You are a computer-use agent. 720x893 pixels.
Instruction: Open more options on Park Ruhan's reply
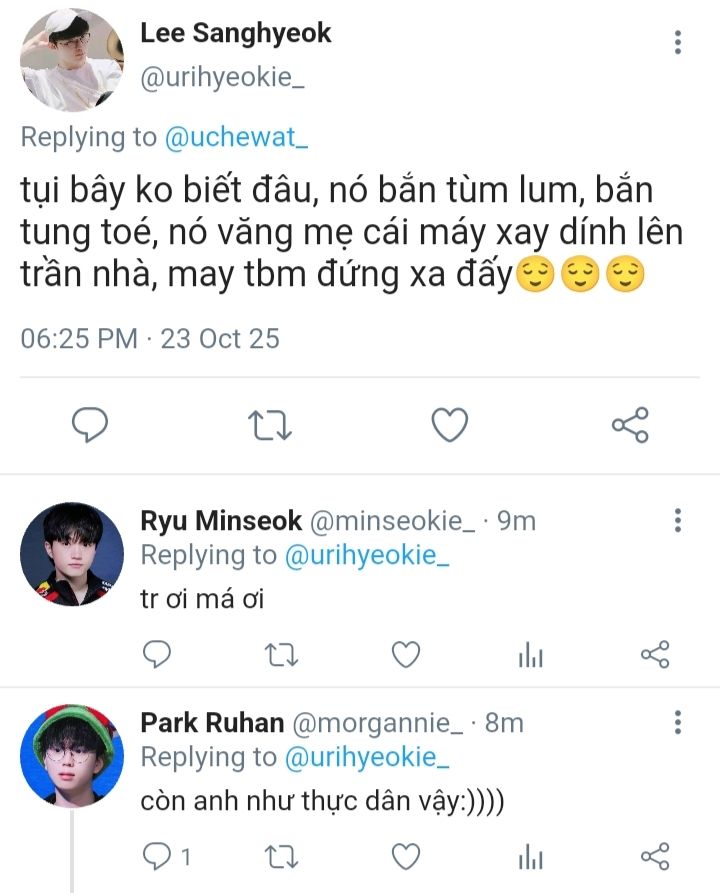[x=678, y=722]
